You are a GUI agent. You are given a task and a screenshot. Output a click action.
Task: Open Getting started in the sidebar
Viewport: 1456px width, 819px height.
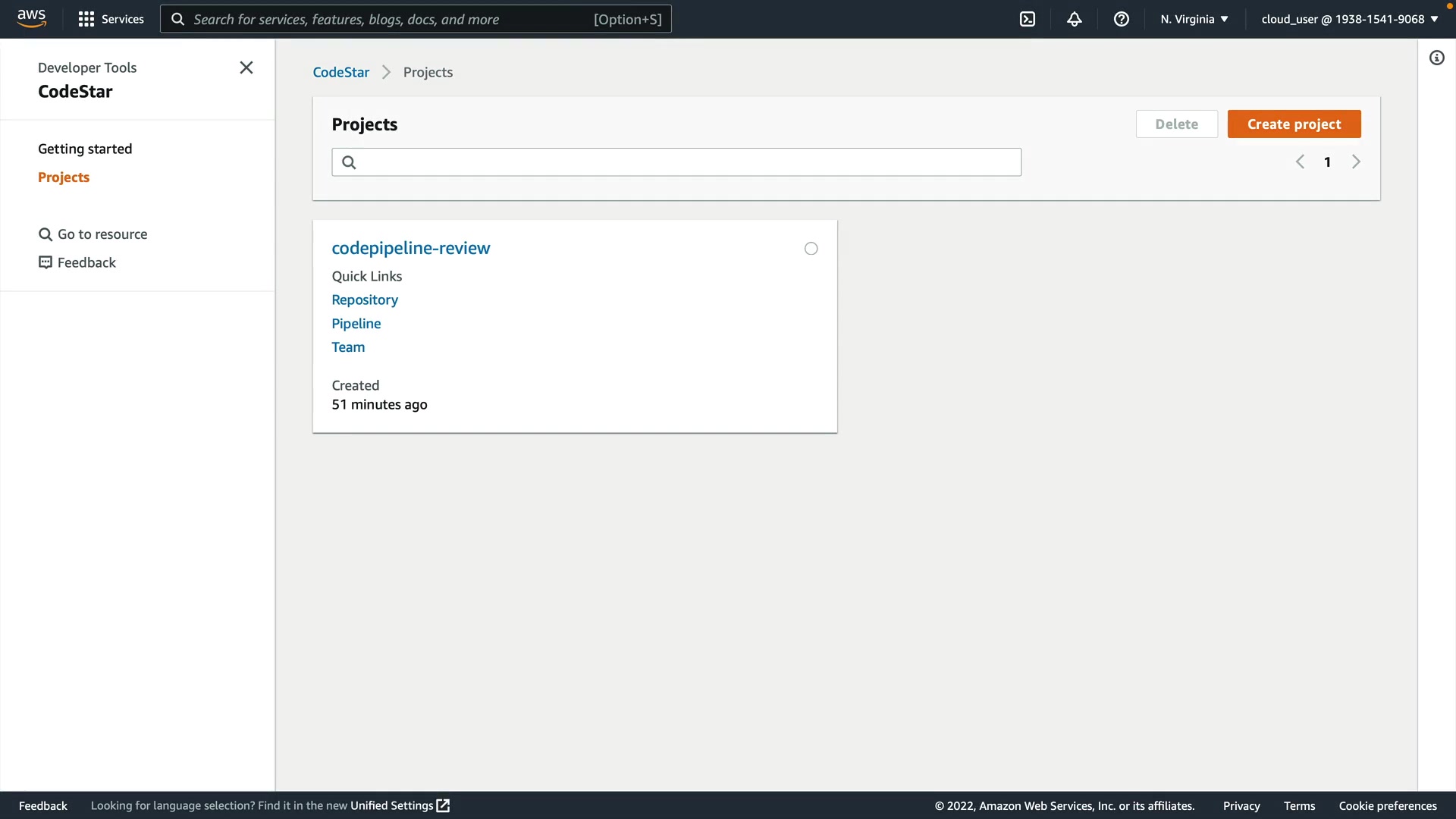[85, 149]
